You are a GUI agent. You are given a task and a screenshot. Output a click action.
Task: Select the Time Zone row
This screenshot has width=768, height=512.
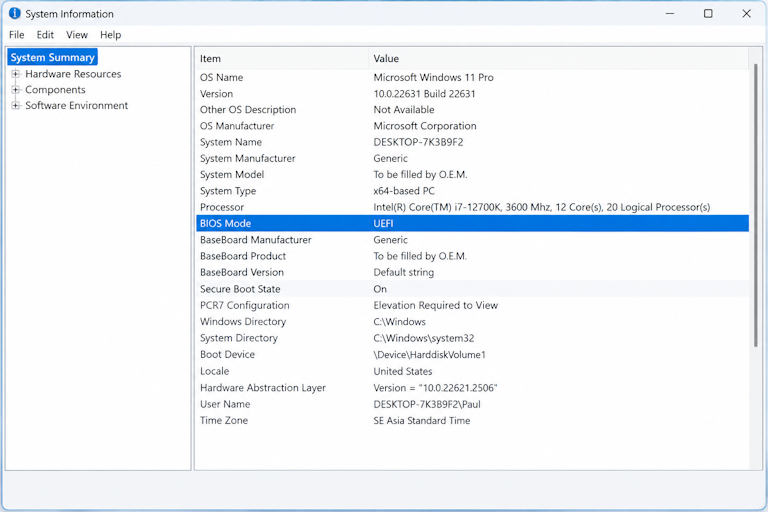click(x=473, y=420)
